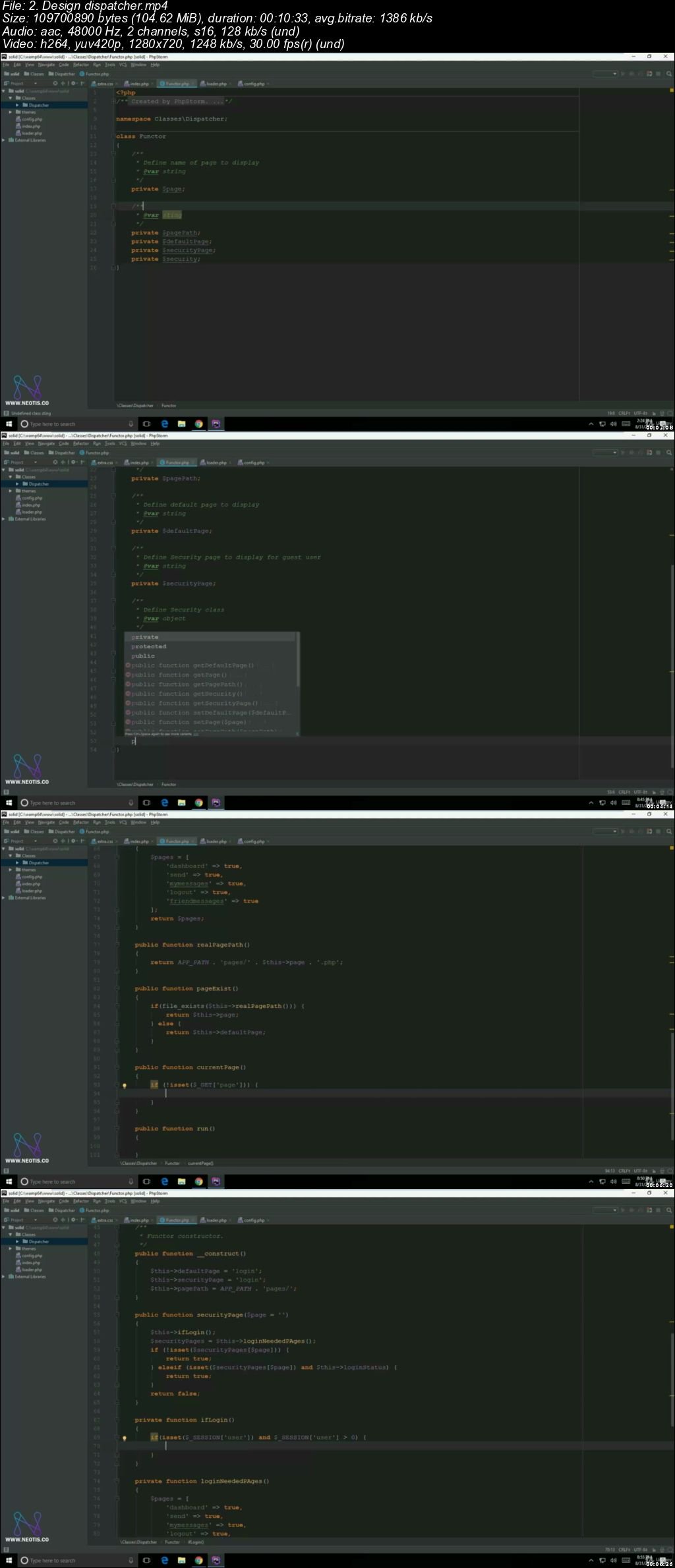This screenshot has height=1568, width=675.
Task: Click the UTF-8 encoding status entry in the 00:02:08 frame
Action: tap(641, 414)
